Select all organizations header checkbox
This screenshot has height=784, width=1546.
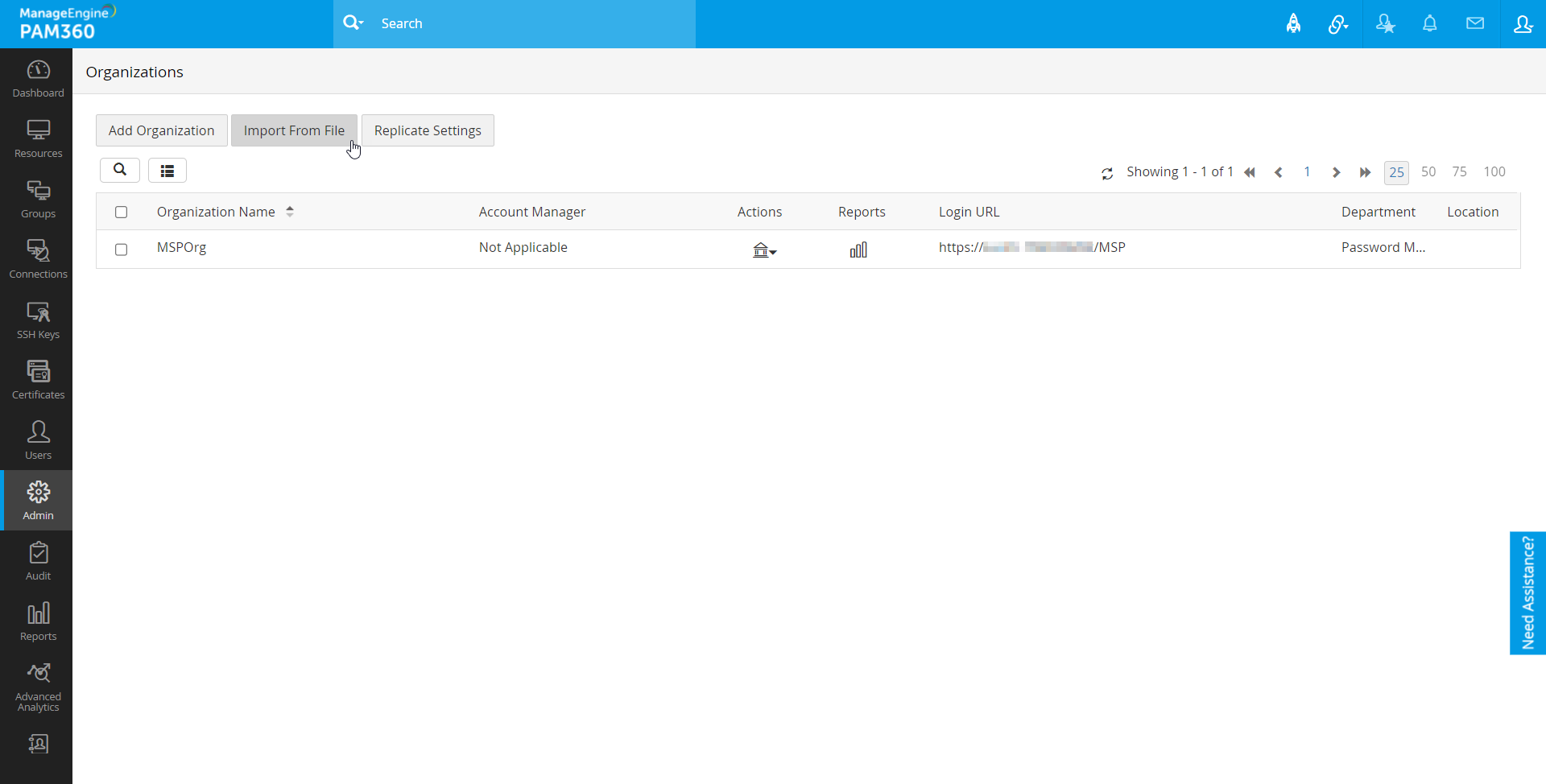(x=121, y=213)
